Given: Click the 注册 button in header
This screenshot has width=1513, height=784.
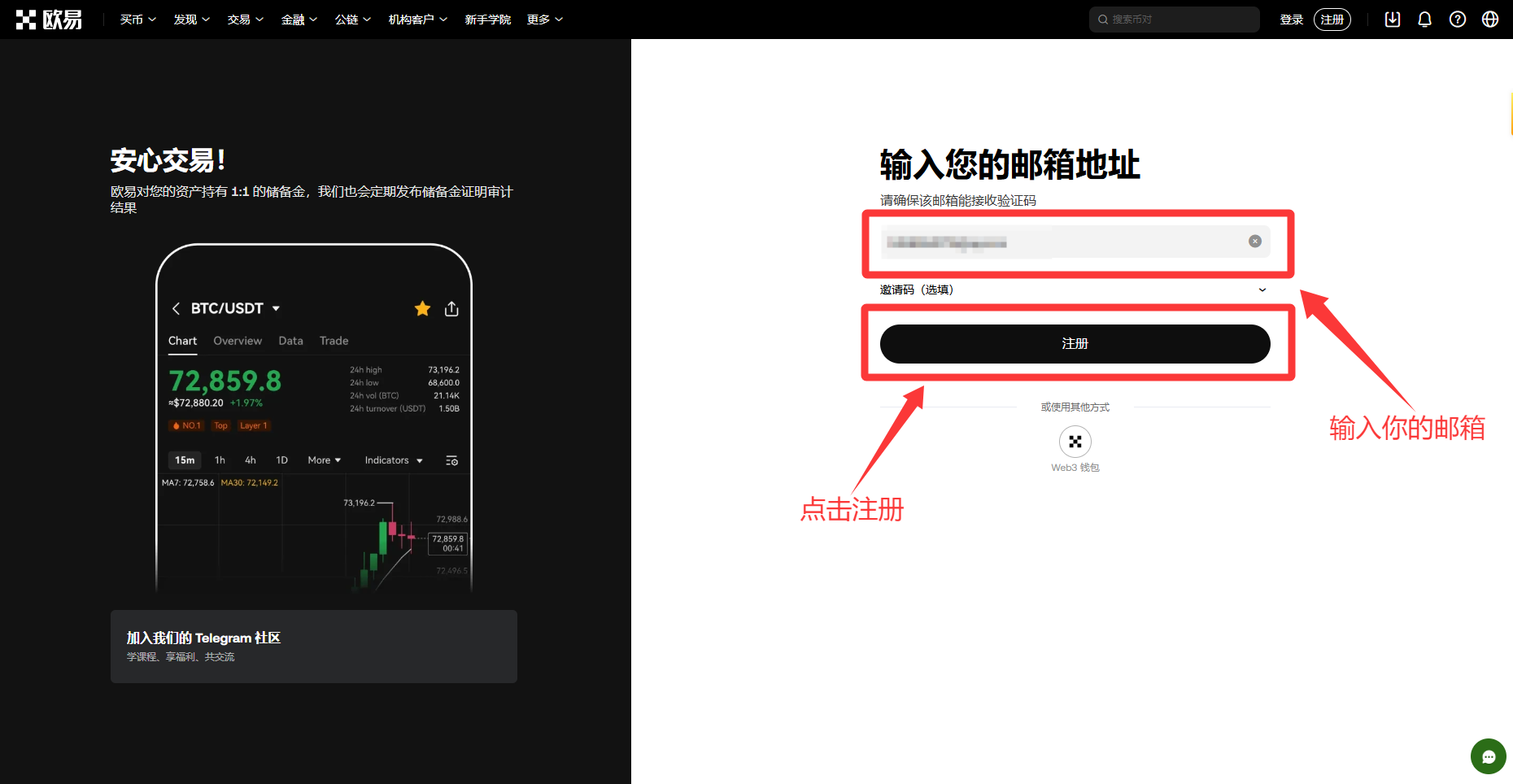Looking at the screenshot, I should (1332, 20).
